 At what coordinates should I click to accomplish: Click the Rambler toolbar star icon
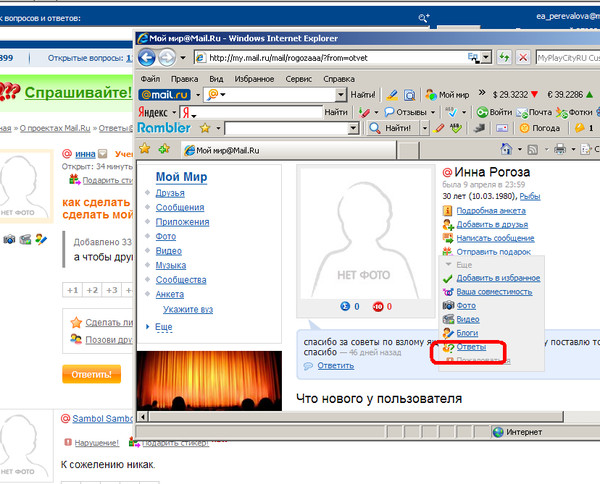coord(205,128)
